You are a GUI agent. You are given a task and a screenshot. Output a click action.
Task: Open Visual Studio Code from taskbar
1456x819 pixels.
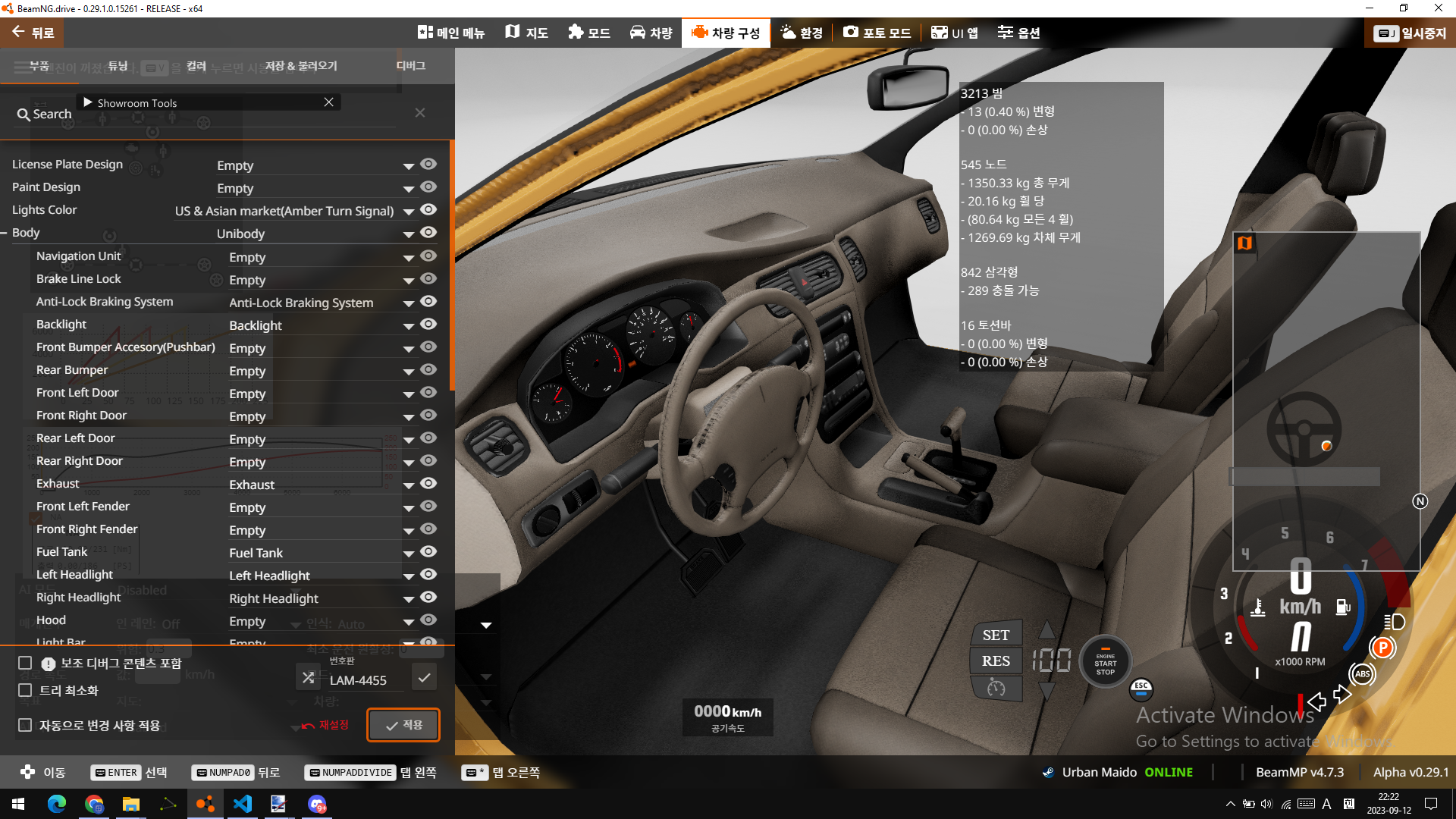click(x=243, y=804)
